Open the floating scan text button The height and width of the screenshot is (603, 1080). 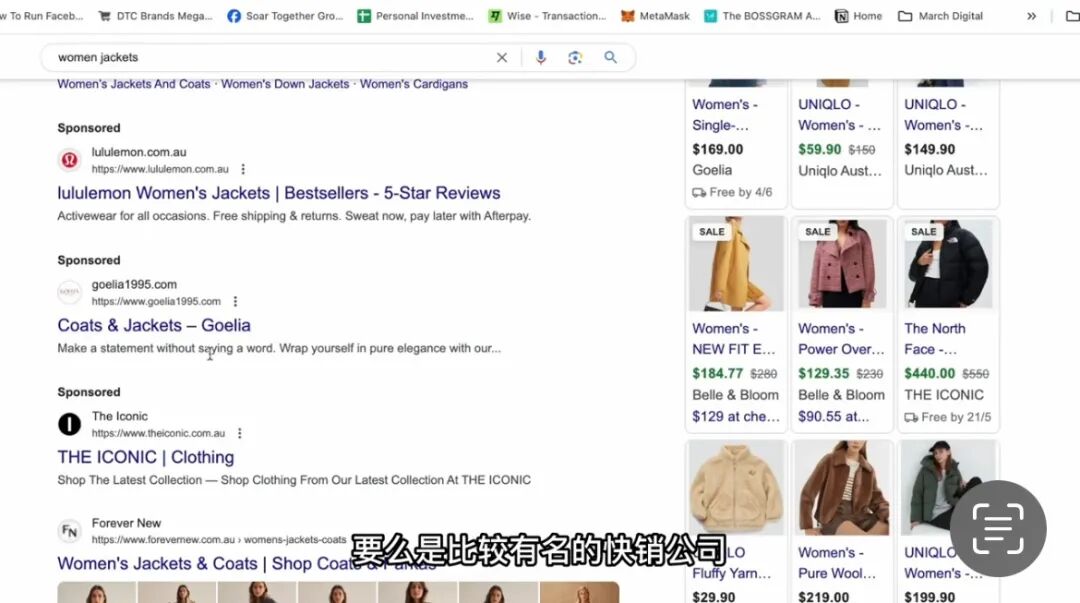[x=998, y=529]
